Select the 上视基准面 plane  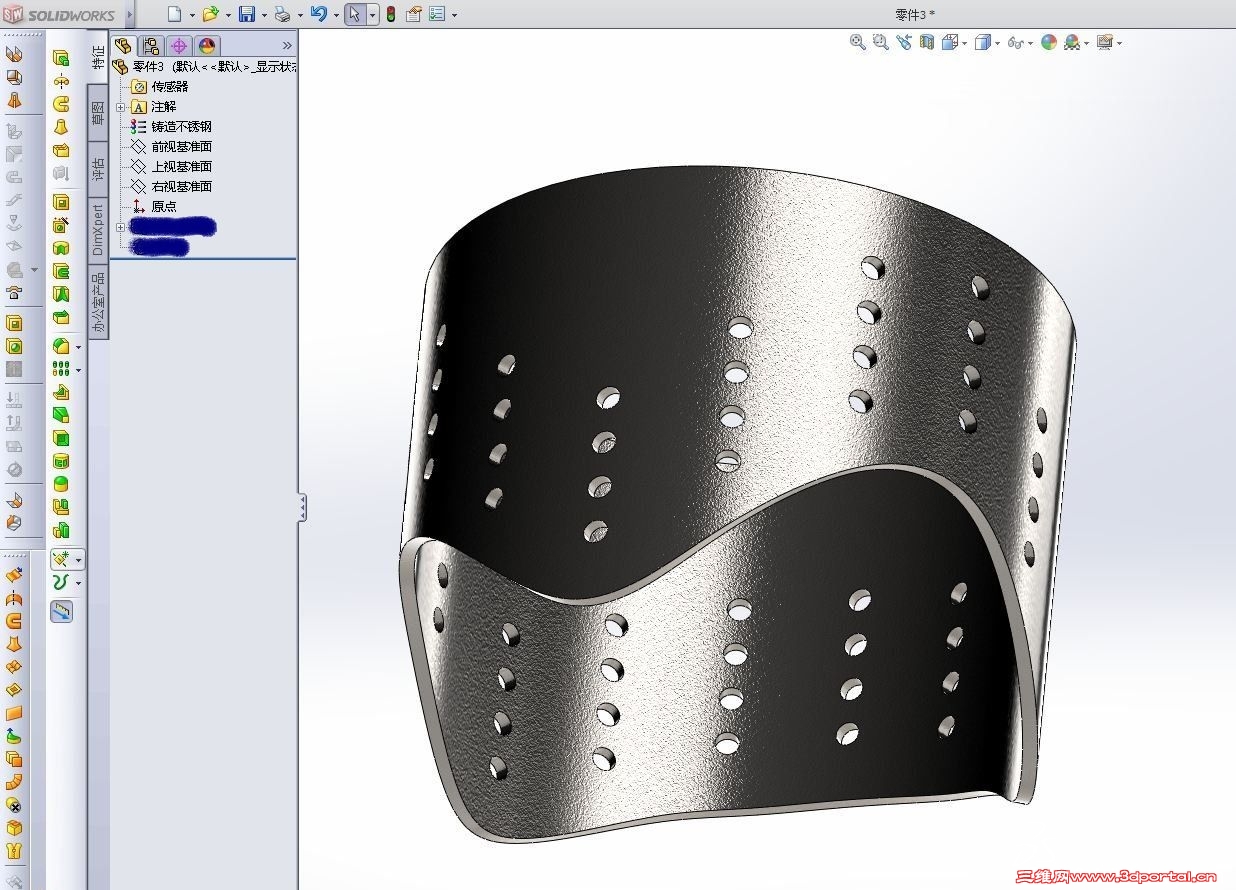pyautogui.click(x=171, y=166)
